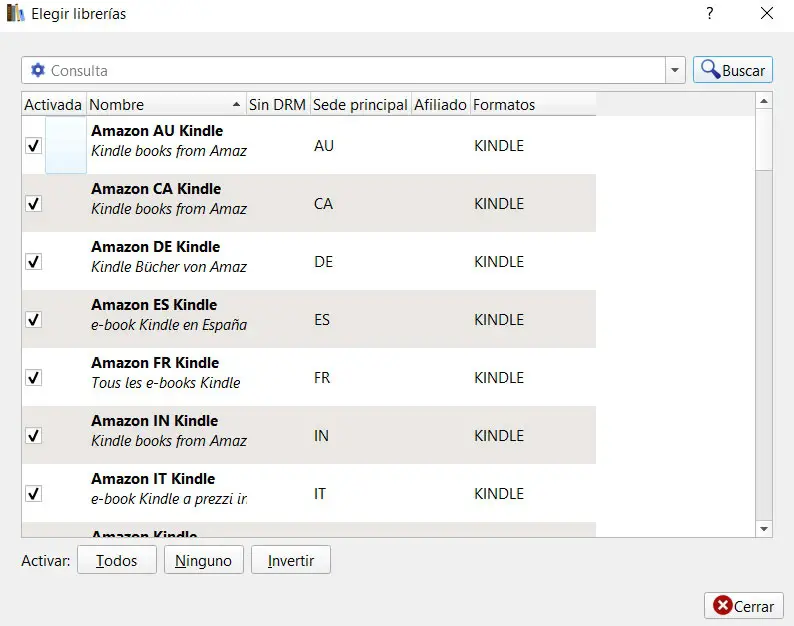Click the Nombre column sort arrow
Screen dimensions: 794x626
[236, 104]
